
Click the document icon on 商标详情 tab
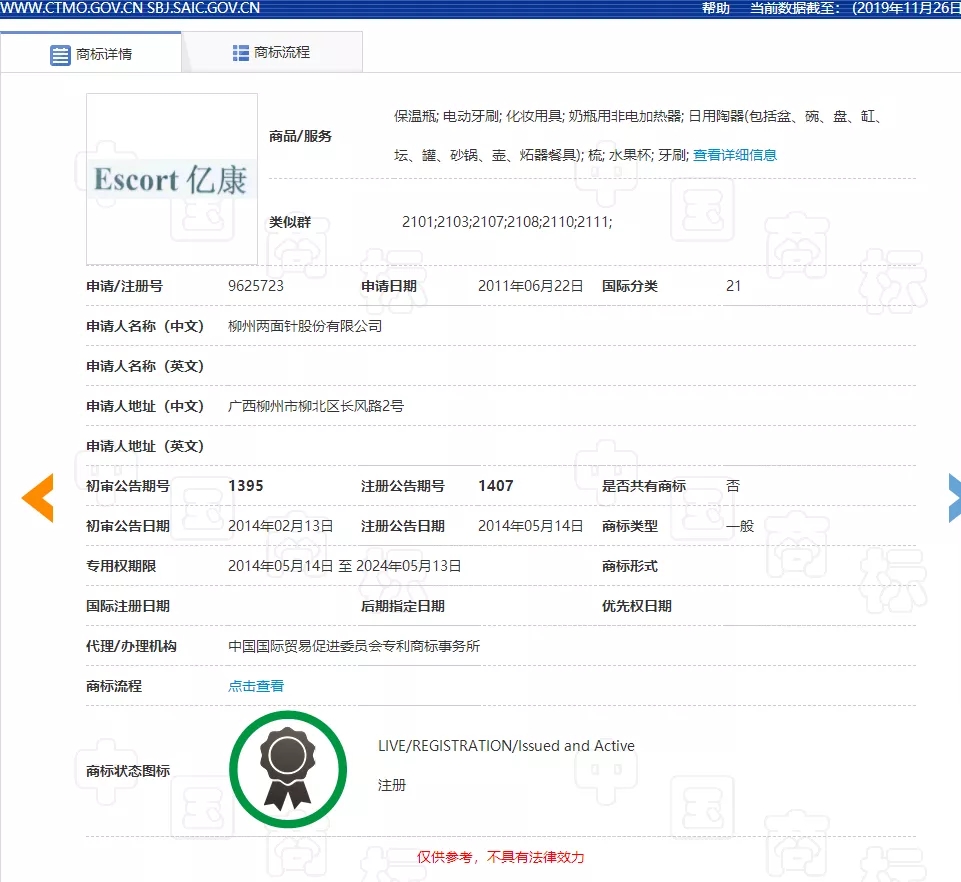pos(60,54)
